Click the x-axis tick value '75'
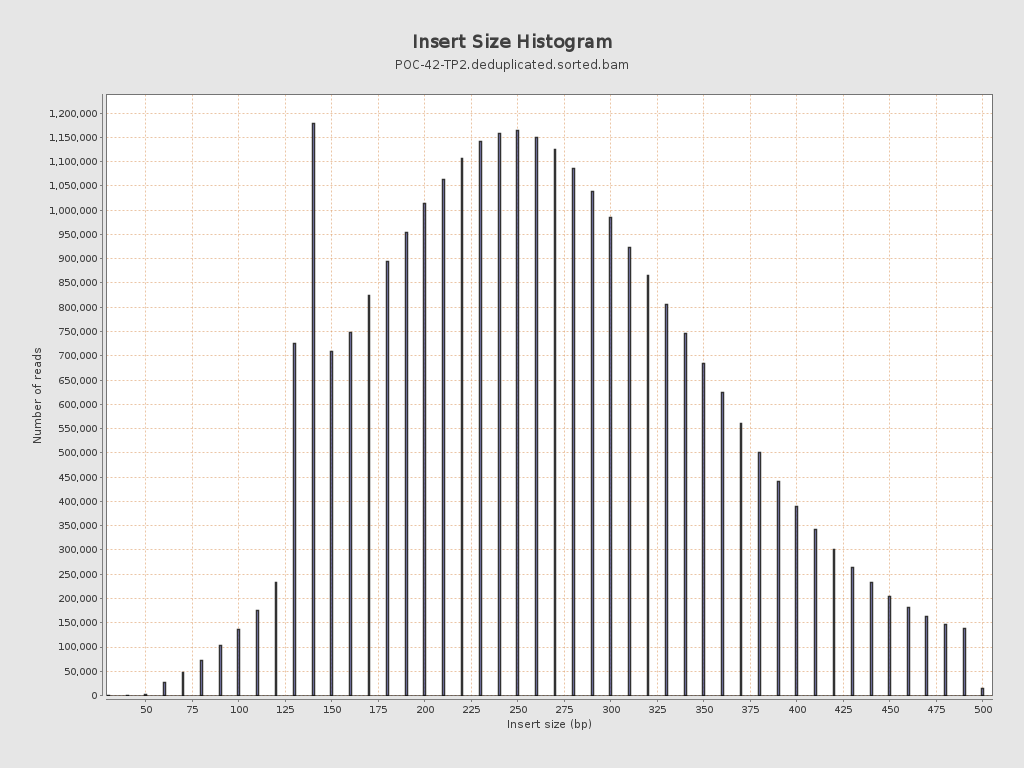Viewport: 1024px width, 768px height. click(192, 710)
